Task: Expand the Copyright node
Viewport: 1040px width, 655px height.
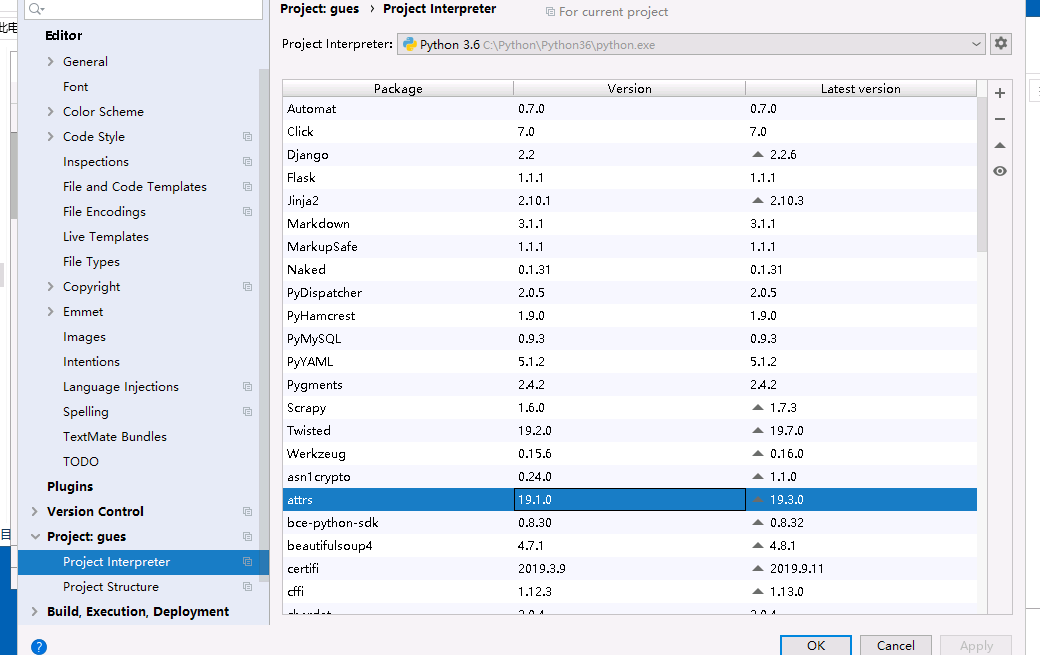Action: 50,286
